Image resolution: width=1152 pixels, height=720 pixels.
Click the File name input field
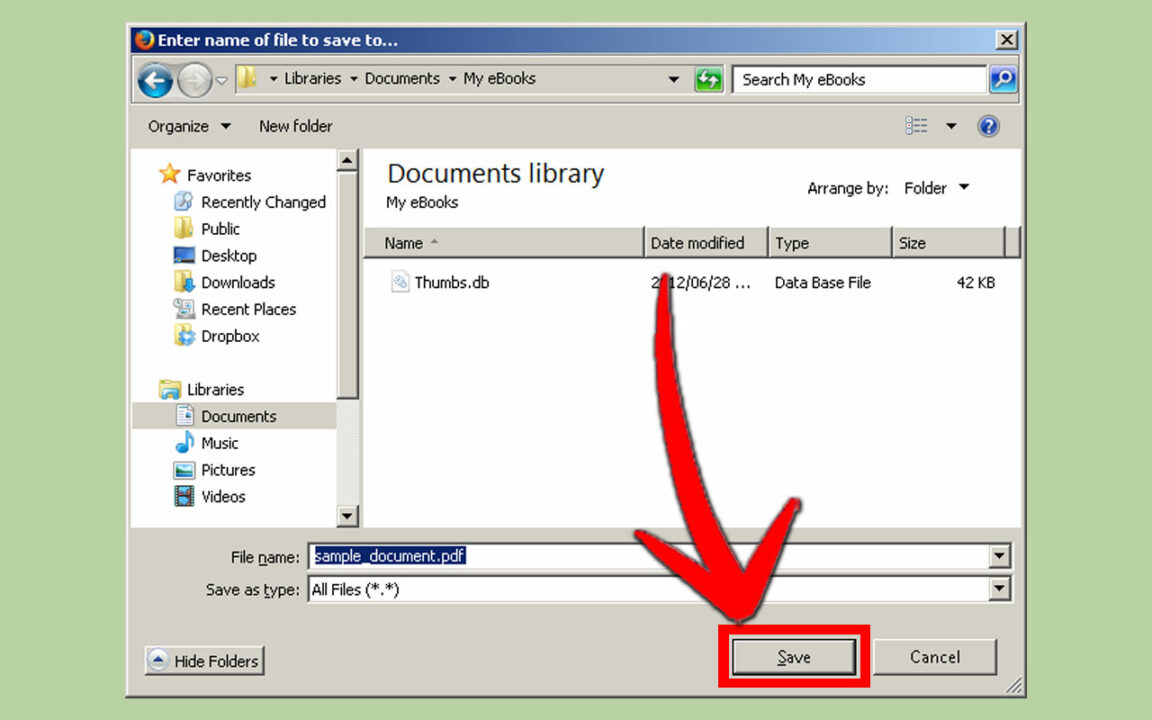pyautogui.click(x=649, y=556)
